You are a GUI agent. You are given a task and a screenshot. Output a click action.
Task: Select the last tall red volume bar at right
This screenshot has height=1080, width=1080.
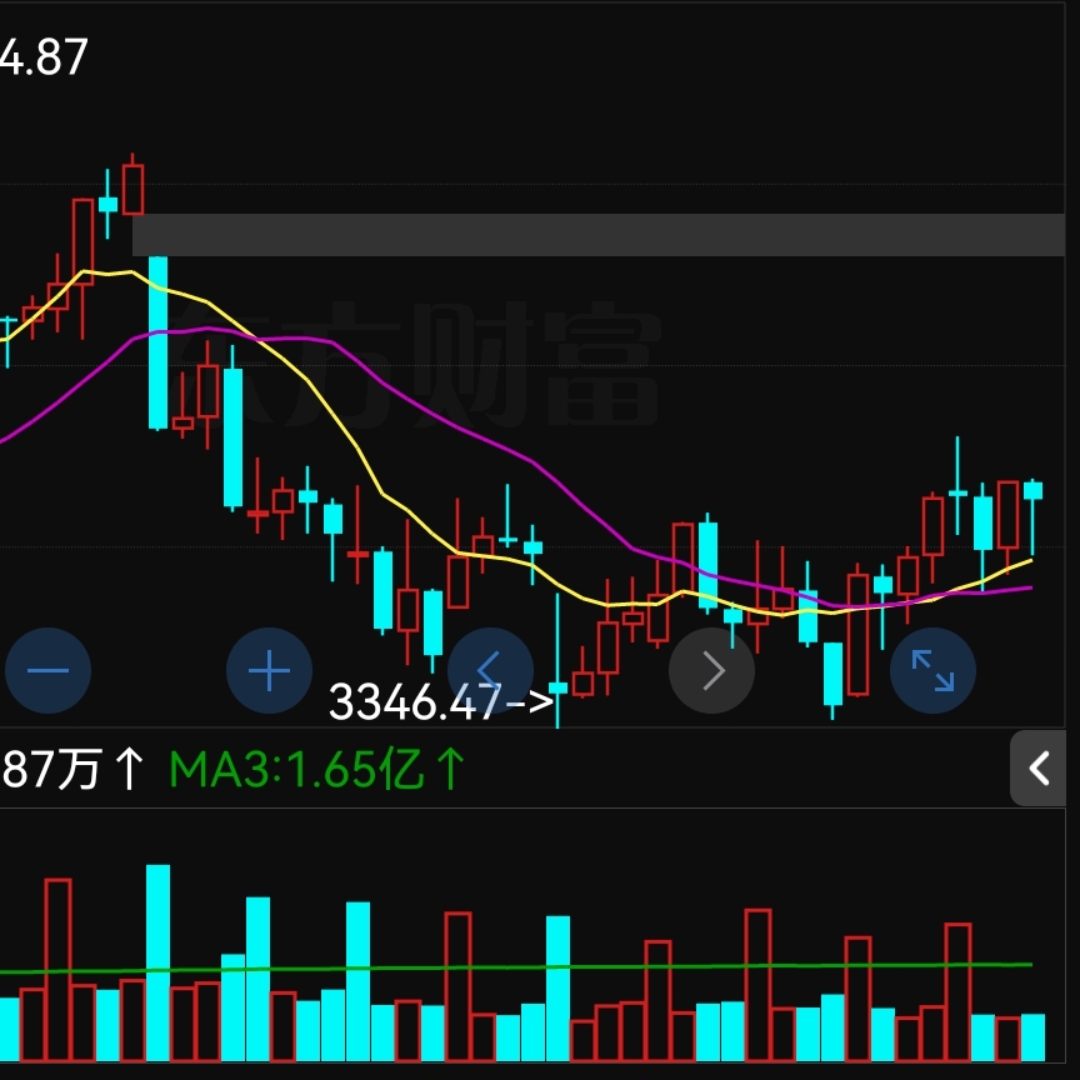pos(958,990)
